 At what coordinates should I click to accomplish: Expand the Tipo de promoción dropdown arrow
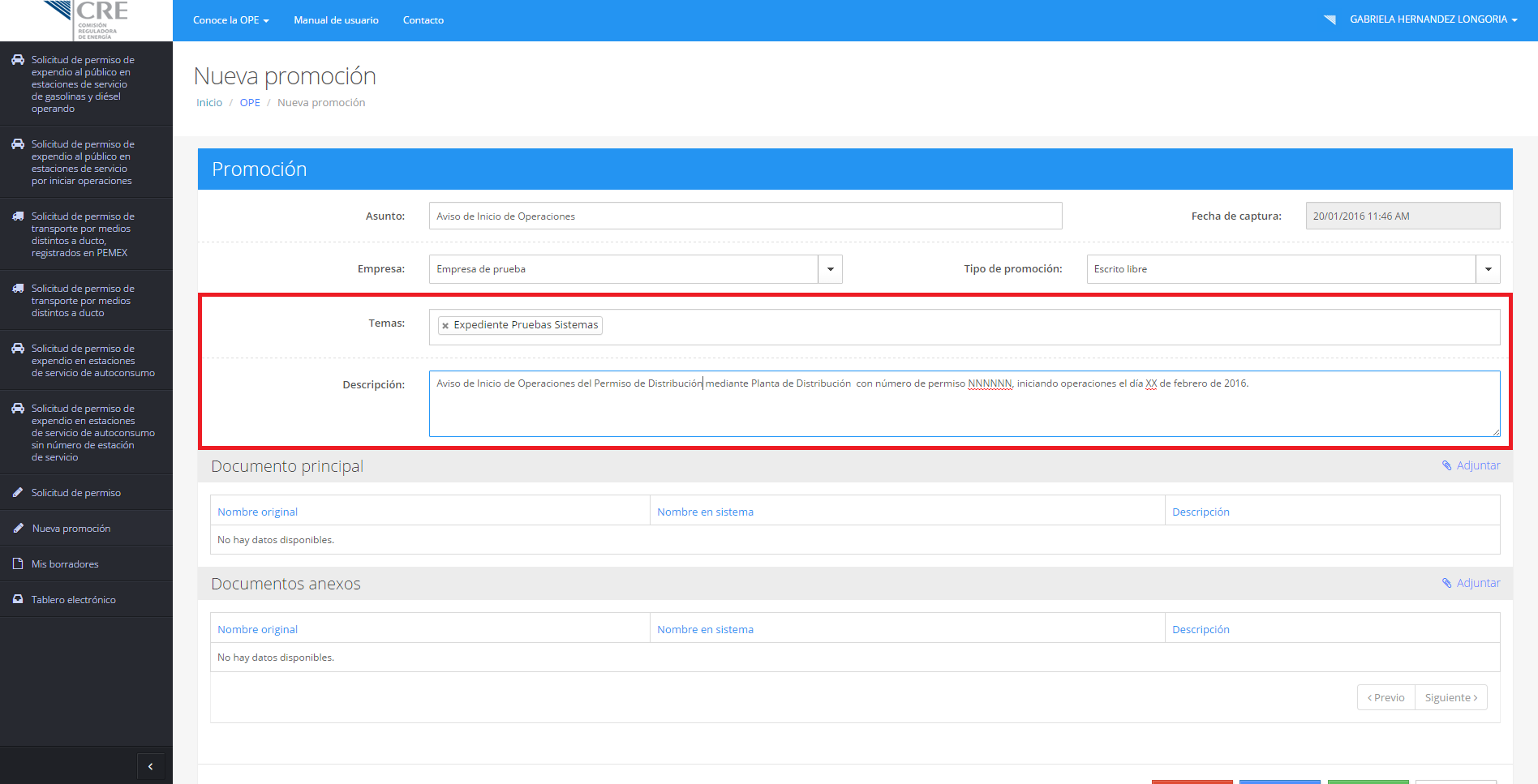click(1488, 269)
